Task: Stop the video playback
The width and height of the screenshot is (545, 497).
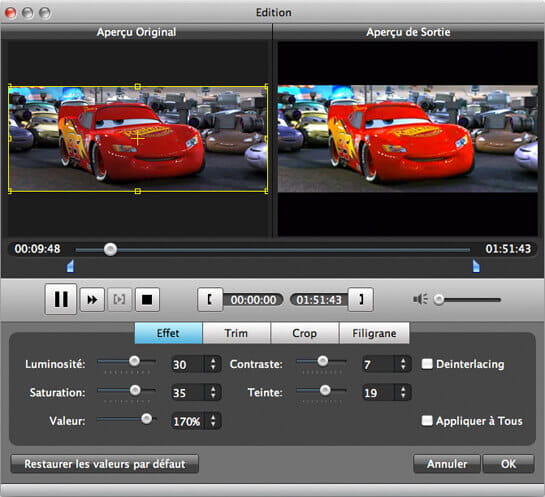Action: pyautogui.click(x=147, y=299)
